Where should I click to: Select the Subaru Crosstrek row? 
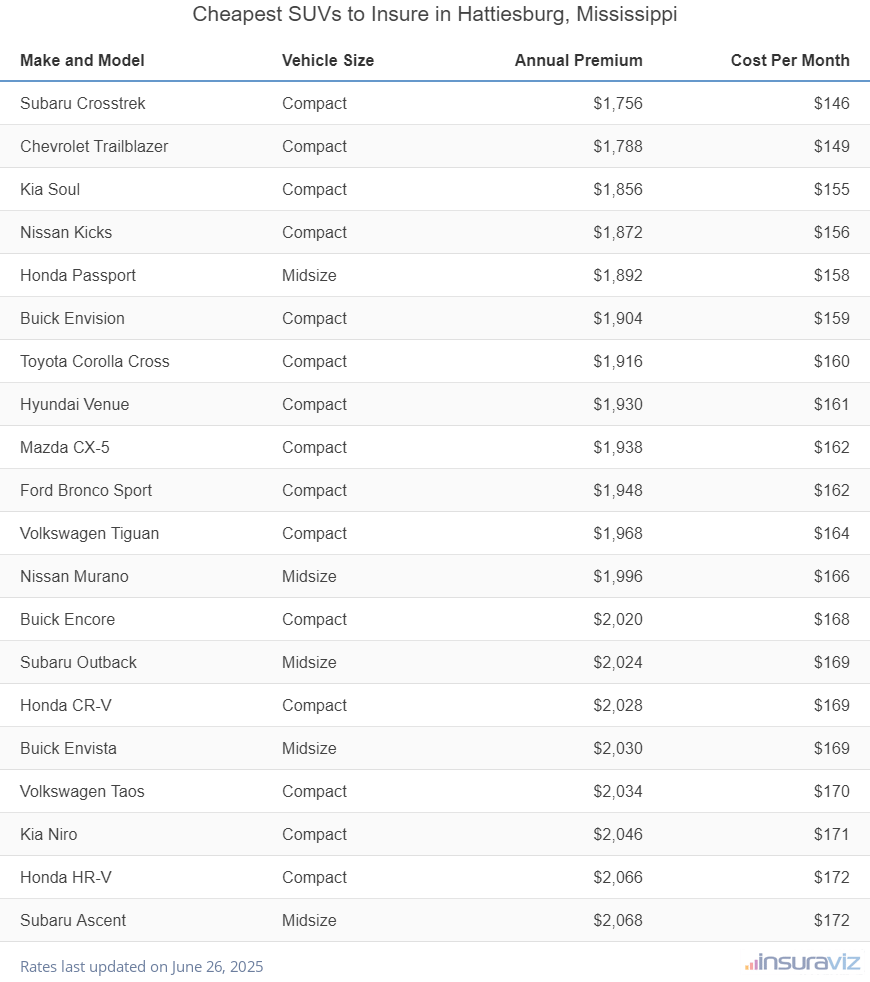coord(83,103)
